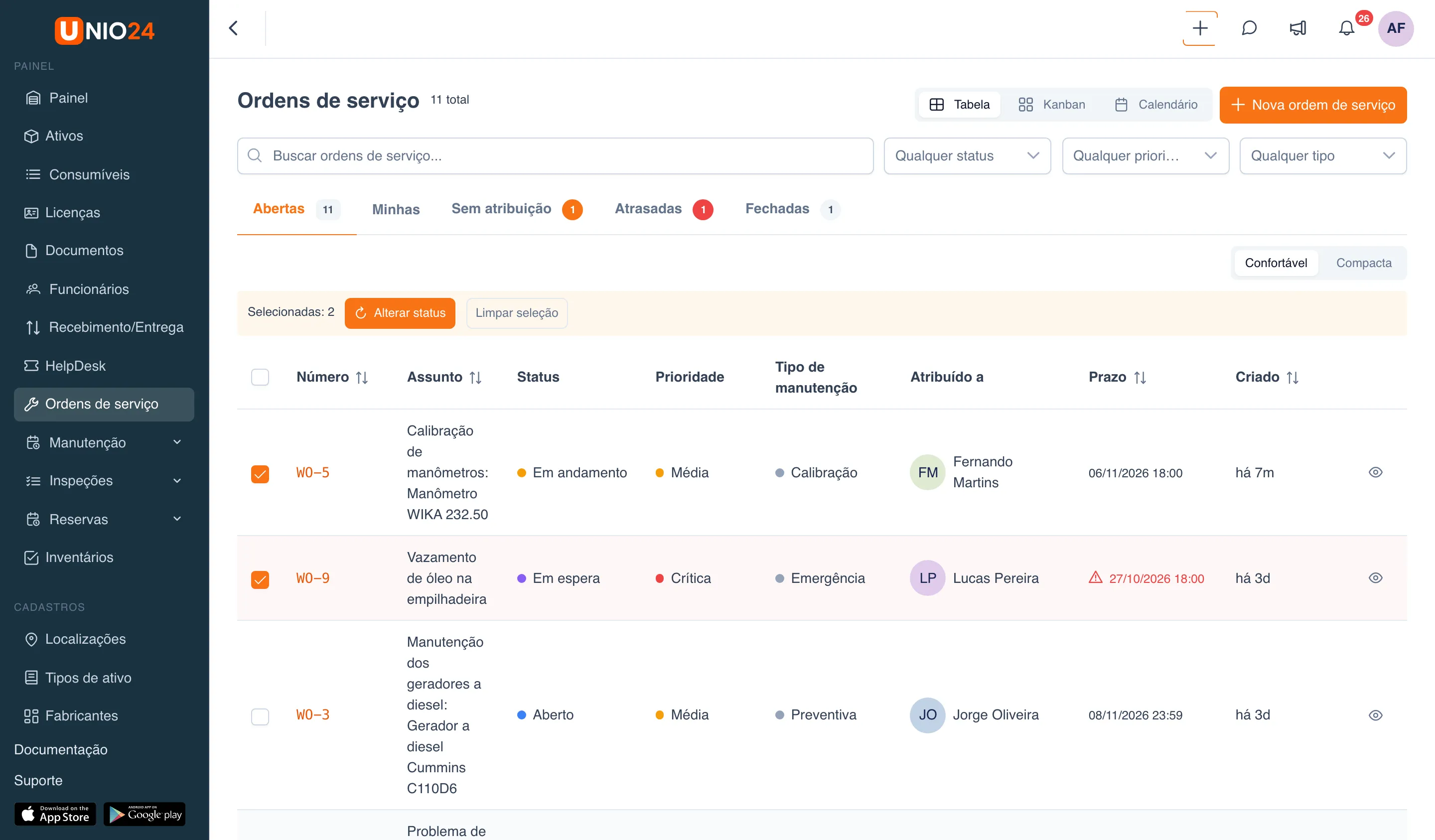Click the Alterar status button

(x=400, y=313)
